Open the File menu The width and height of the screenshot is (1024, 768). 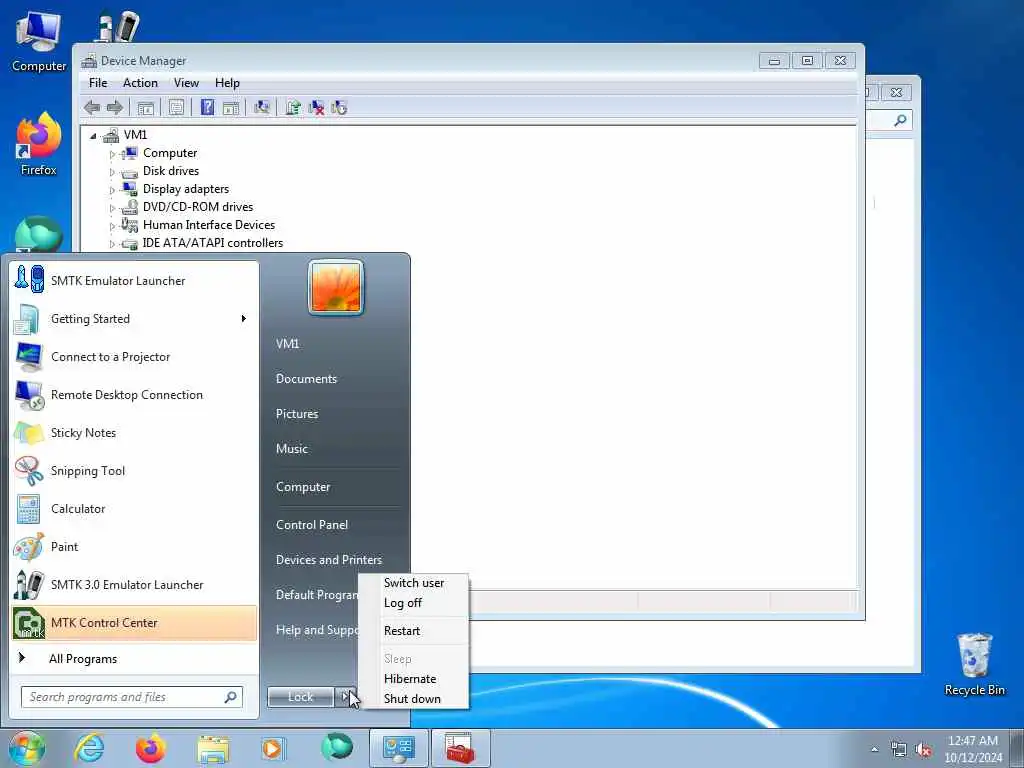coord(98,83)
